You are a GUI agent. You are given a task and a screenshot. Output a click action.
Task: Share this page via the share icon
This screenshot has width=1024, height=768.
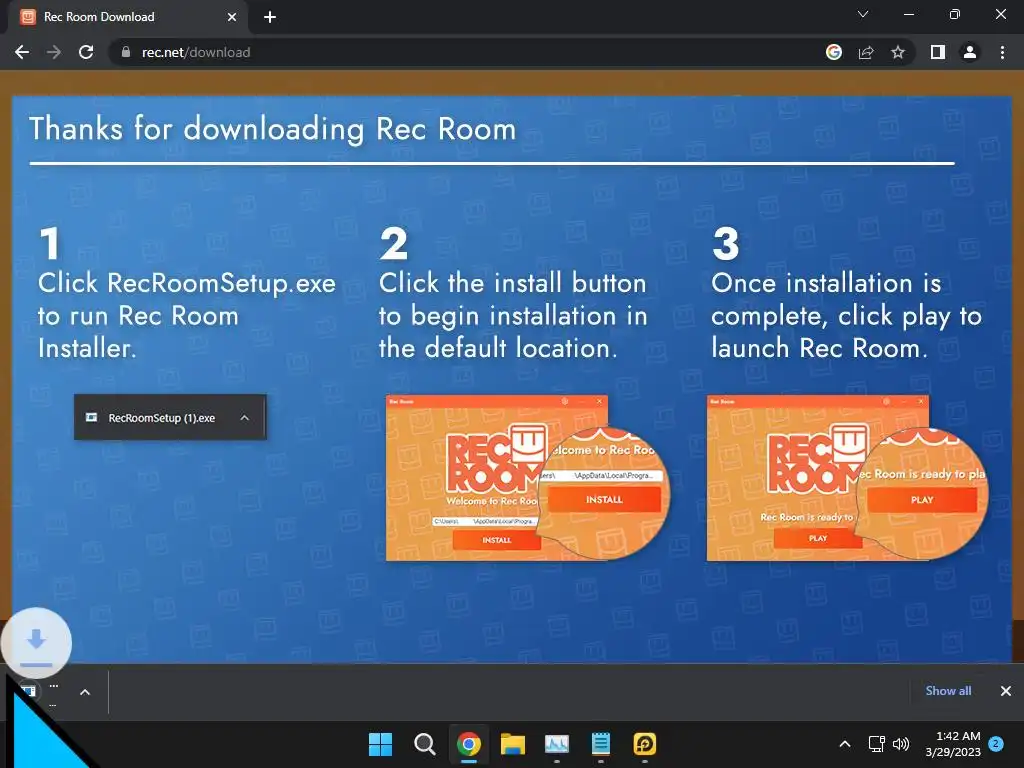(x=866, y=52)
